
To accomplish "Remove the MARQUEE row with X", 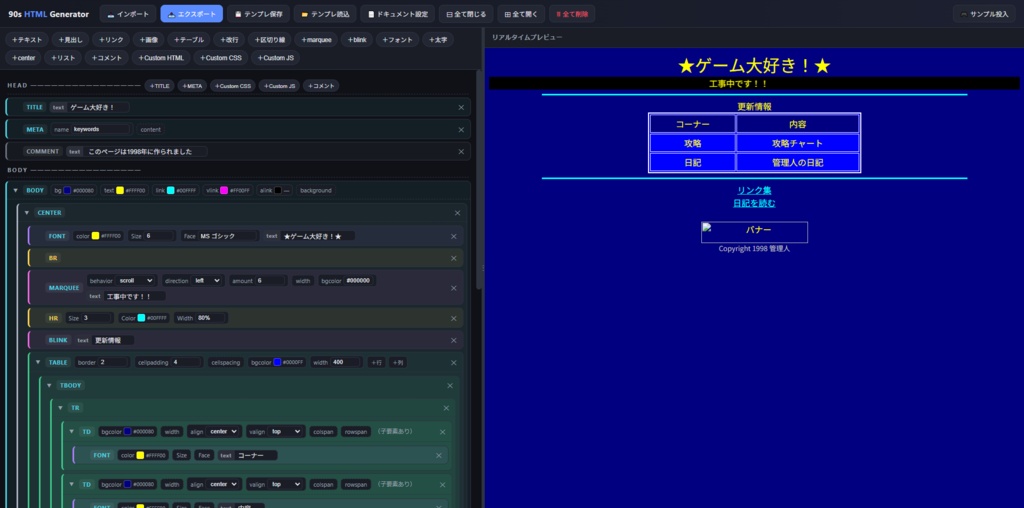I will (454, 287).
